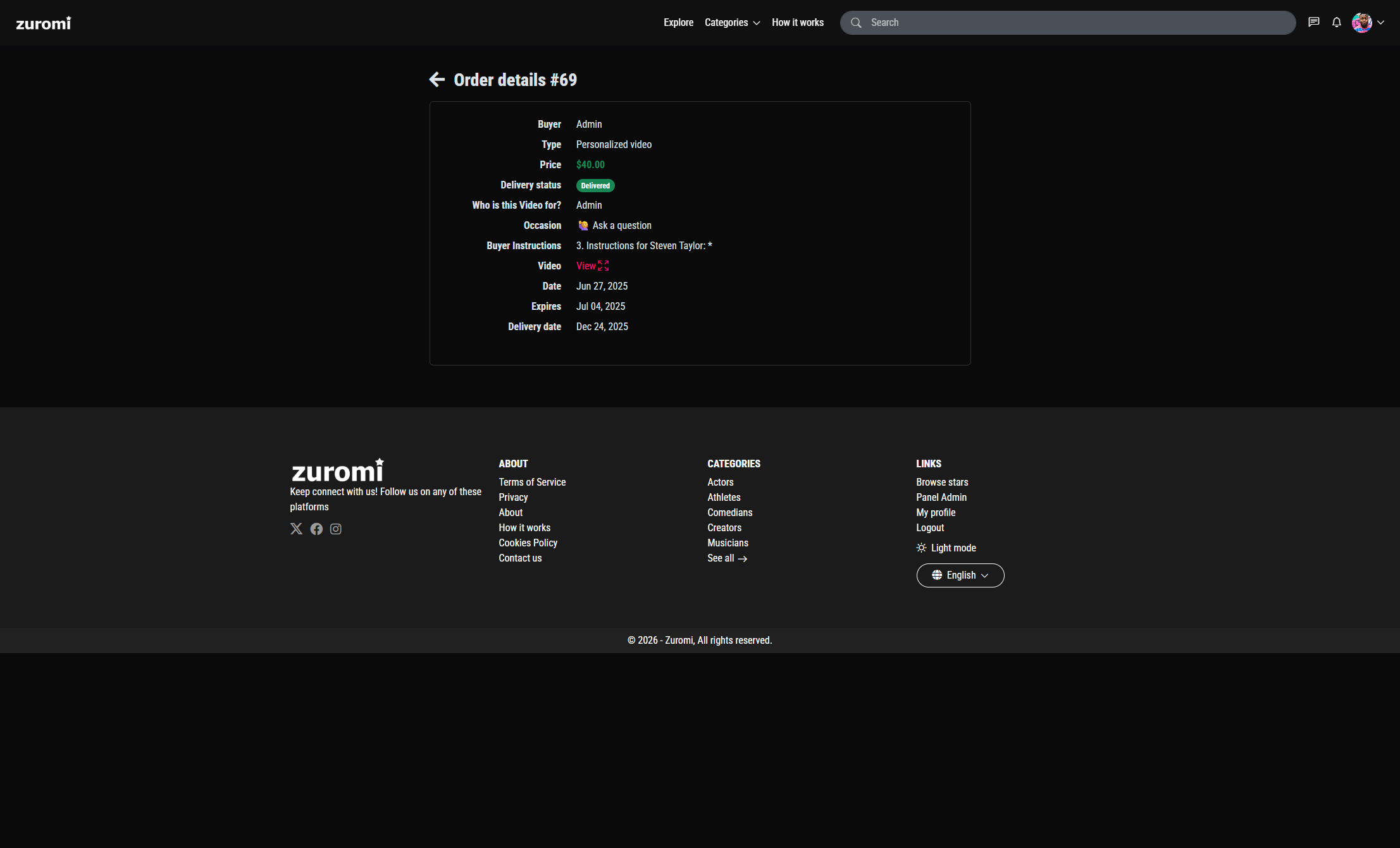View the delivered video link
This screenshot has width=1400, height=848.
coord(592,266)
